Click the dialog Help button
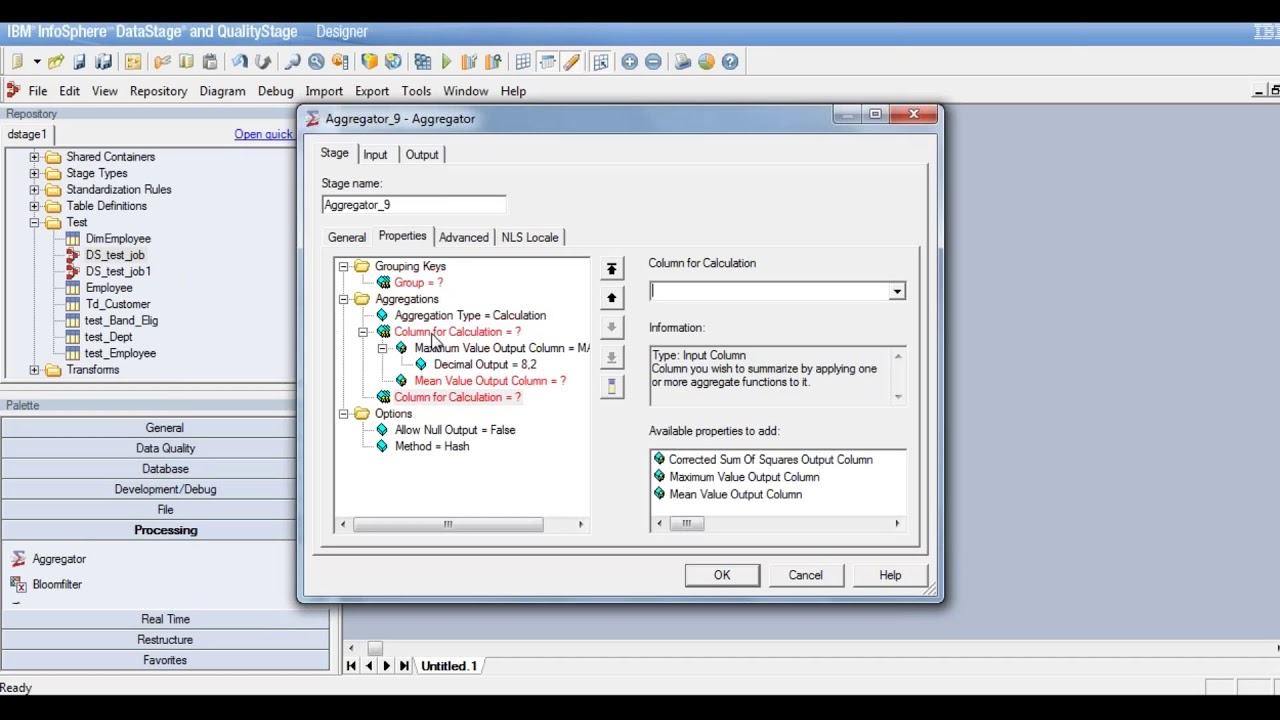Screen dimensions: 1280x720 [x=890, y=575]
